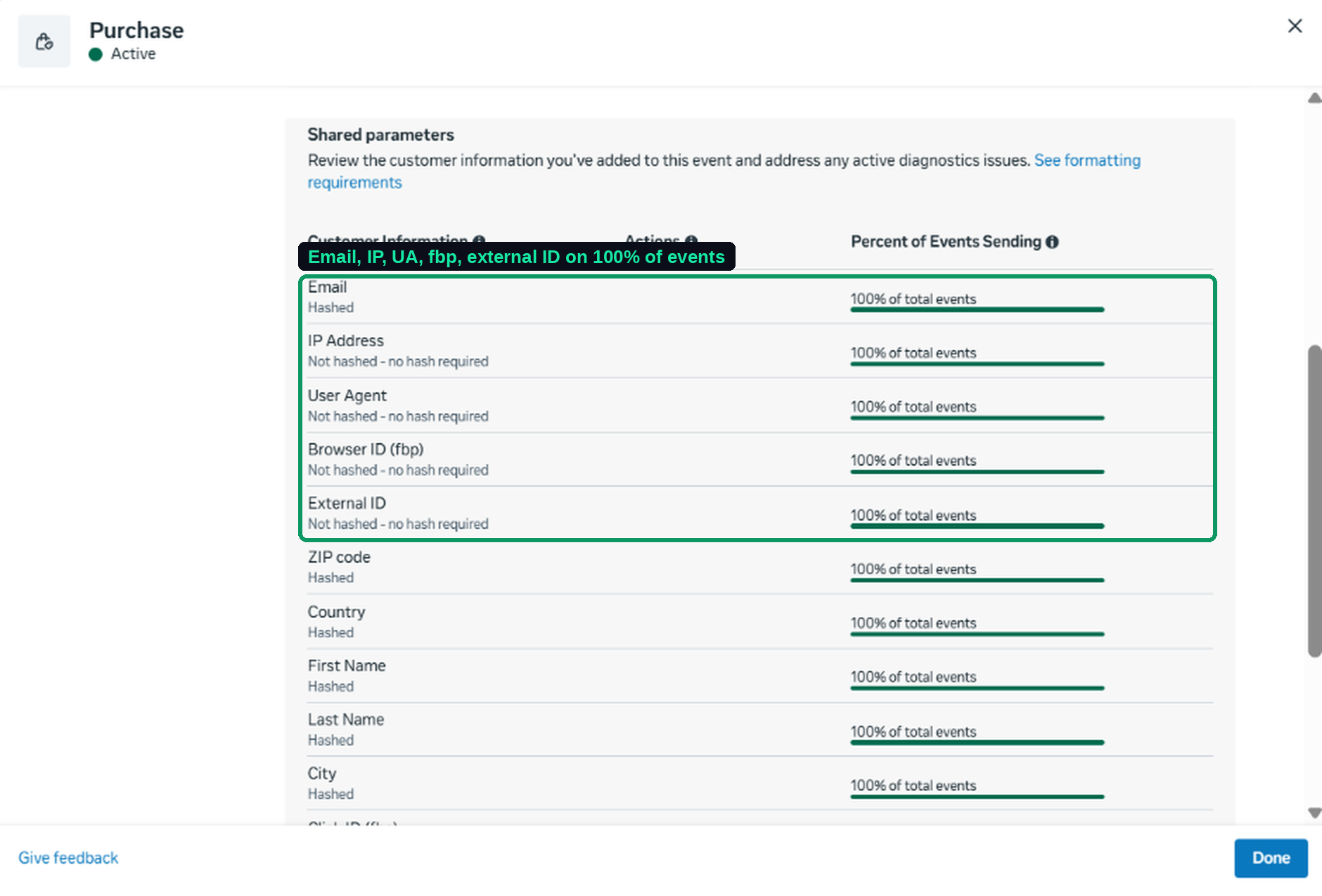Click the Percent of Events Sending info icon
This screenshot has height=896, width=1322.
pos(1052,242)
